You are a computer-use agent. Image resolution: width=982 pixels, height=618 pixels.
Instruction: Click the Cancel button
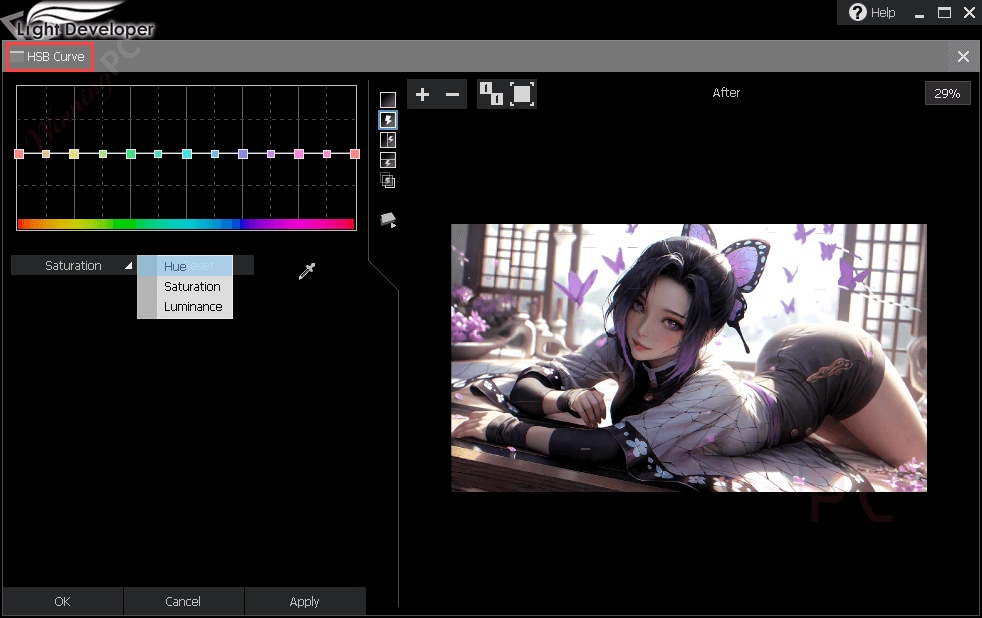tap(183, 602)
